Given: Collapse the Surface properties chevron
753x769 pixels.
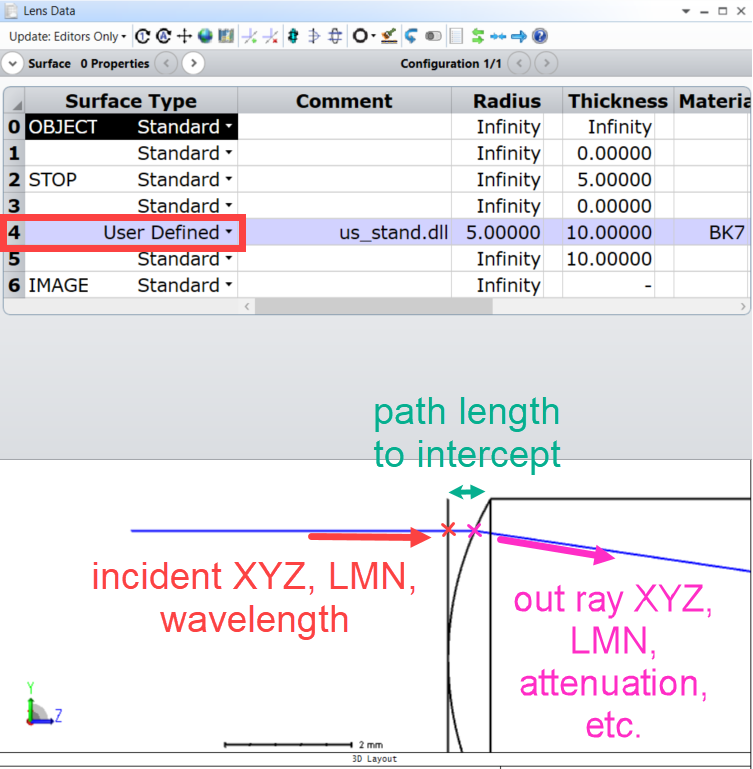Looking at the screenshot, I should [13, 64].
